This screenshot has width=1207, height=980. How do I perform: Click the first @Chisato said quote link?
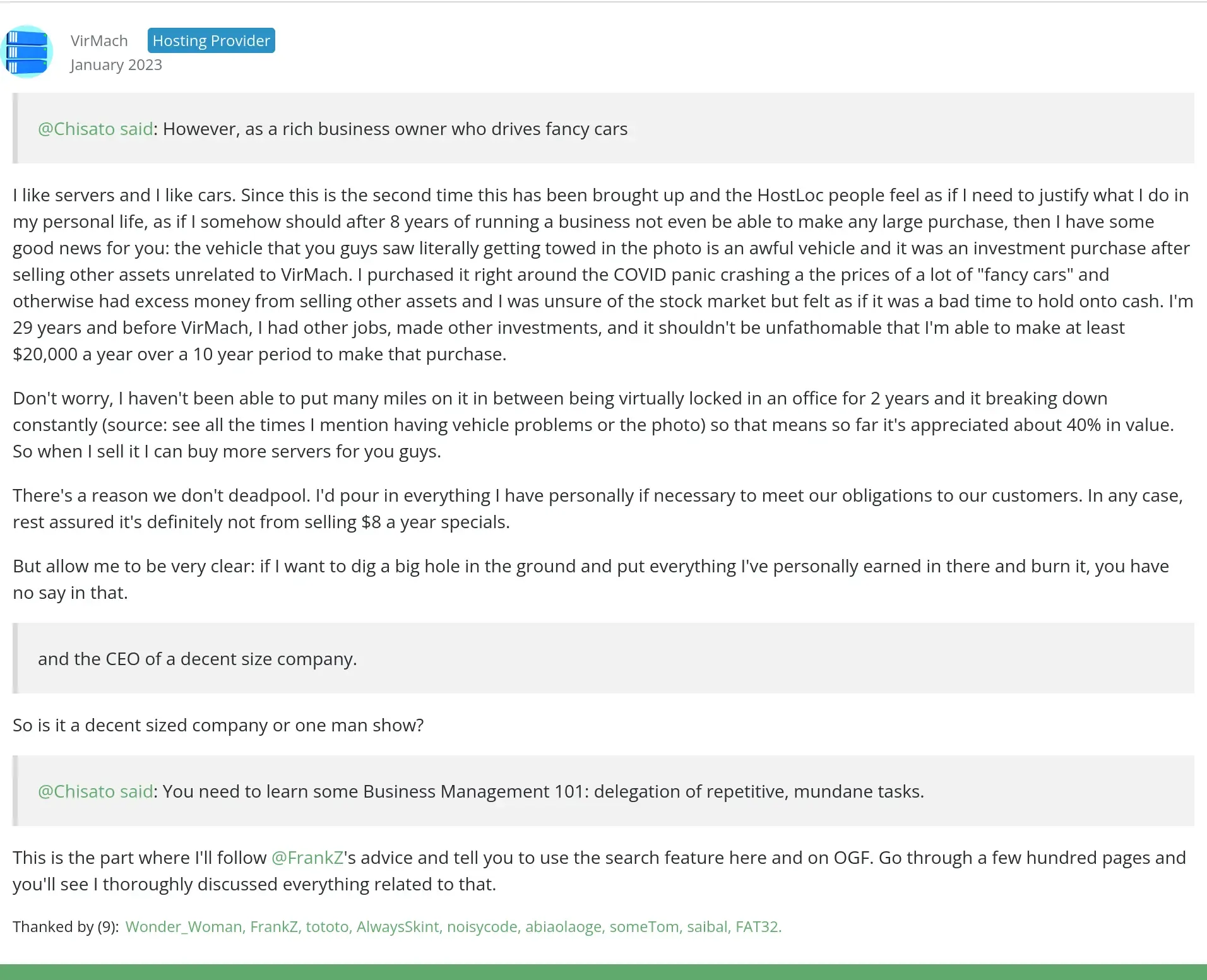[x=95, y=129]
